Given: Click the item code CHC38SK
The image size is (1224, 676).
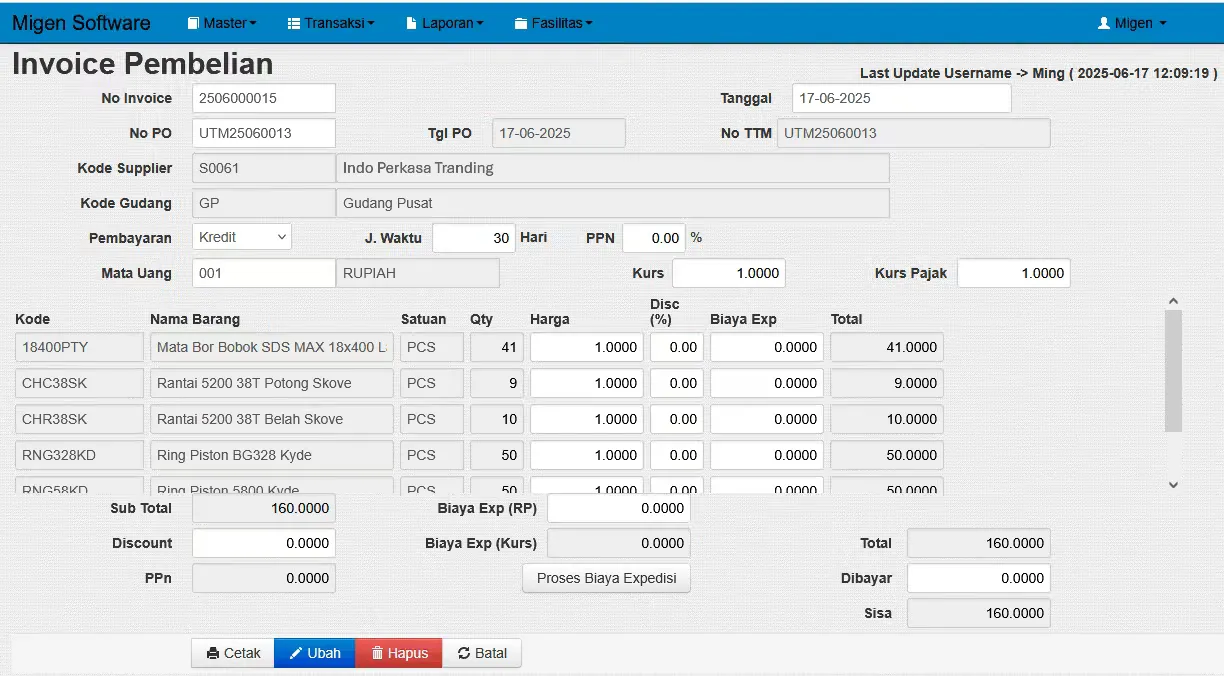Looking at the screenshot, I should pyautogui.click(x=80, y=383).
